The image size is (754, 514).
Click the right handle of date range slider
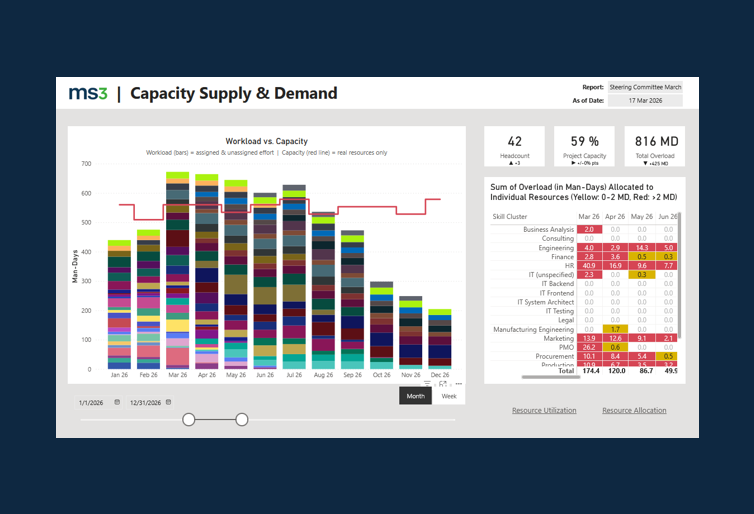click(x=242, y=420)
